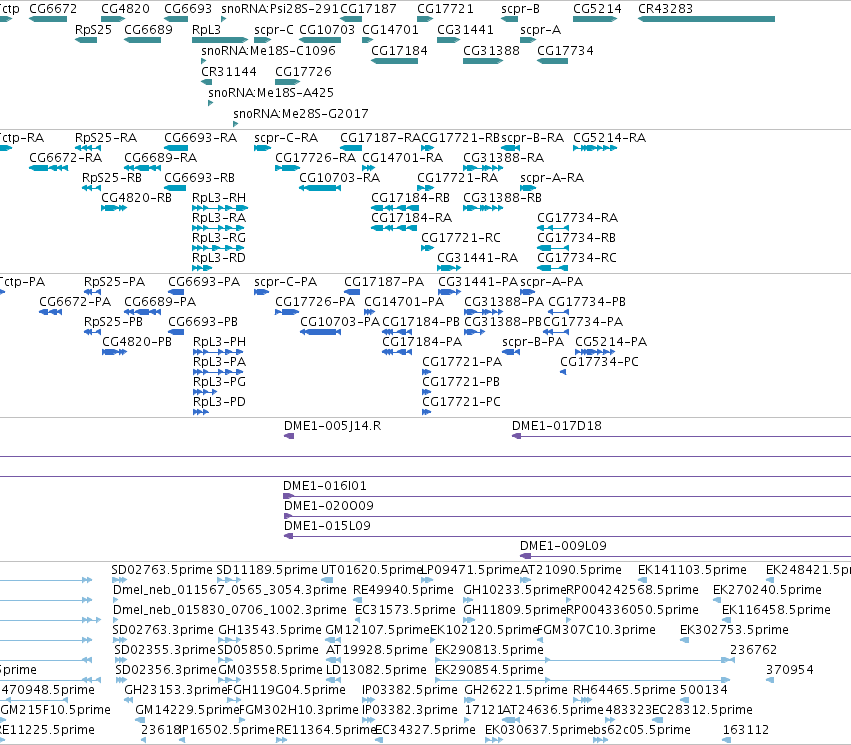Select the DME1-017D18 clone

[681, 436]
